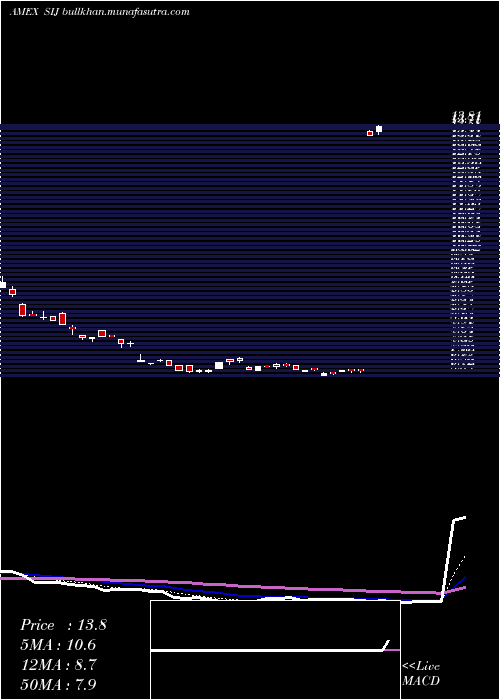Viewport: 500px width, 700px height.
Task: Click the '12MA : 8.7' label
Action: 58,664
